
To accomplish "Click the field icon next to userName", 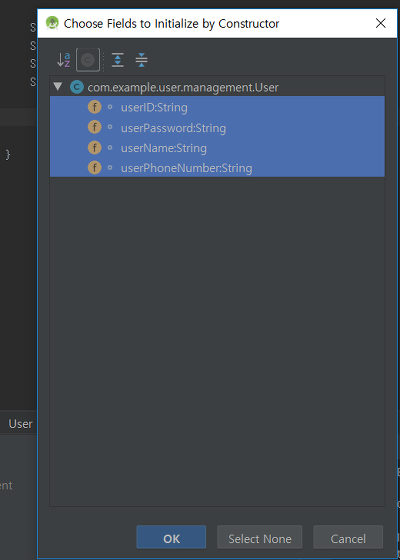I will [x=95, y=148].
